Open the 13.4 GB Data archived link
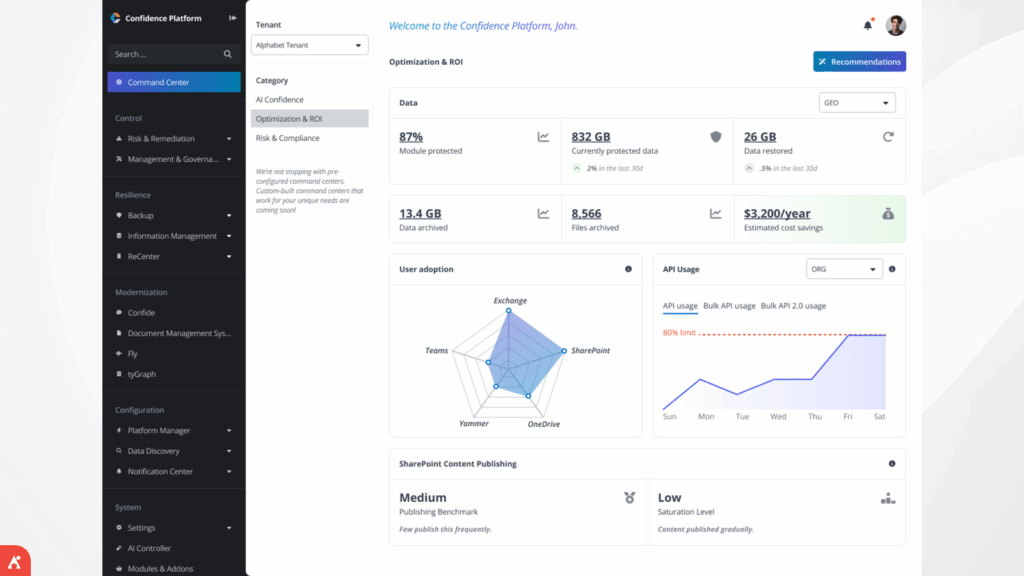 click(x=420, y=214)
